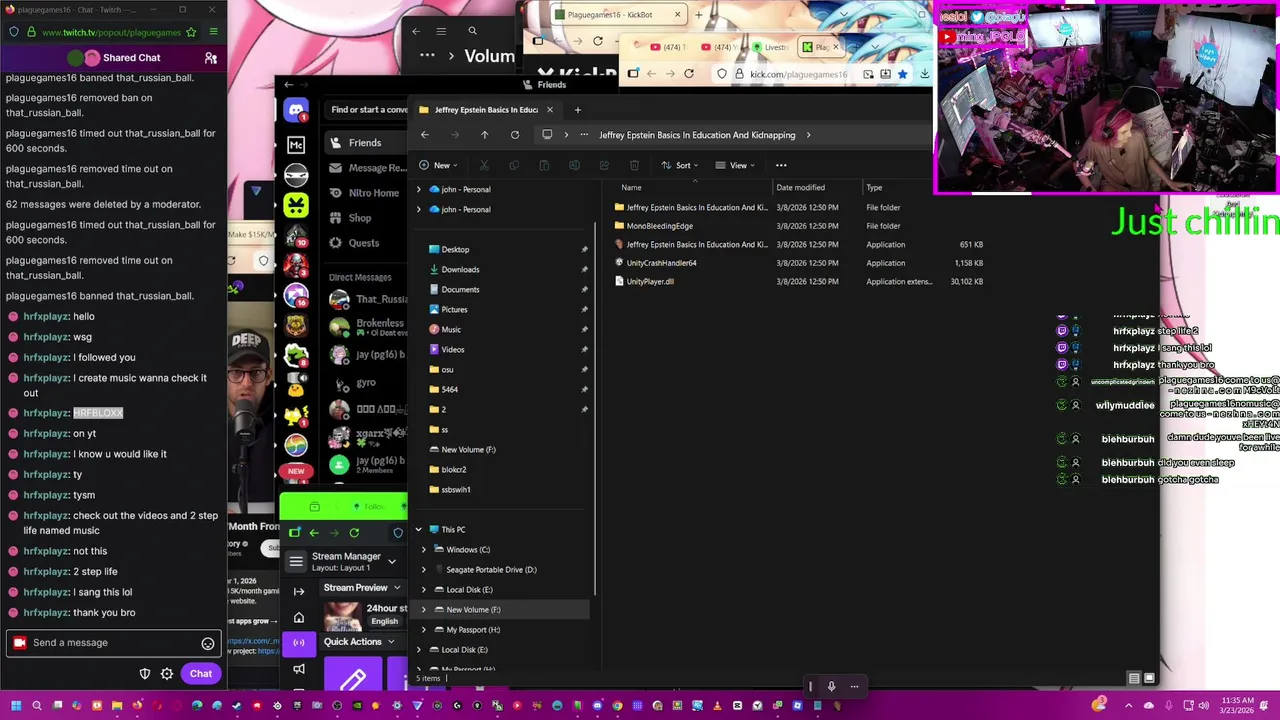Click the home icon in Twitch Stream Manager sidebar
This screenshot has height=720, width=1280.
[x=298, y=618]
